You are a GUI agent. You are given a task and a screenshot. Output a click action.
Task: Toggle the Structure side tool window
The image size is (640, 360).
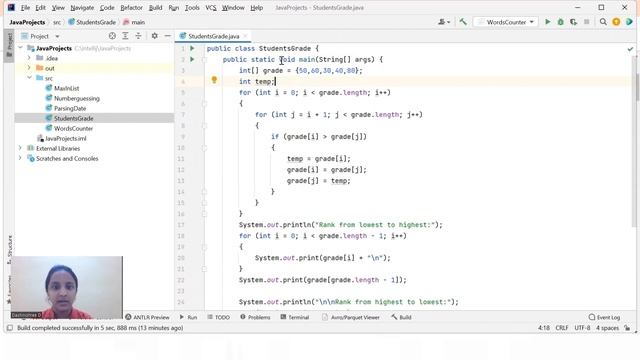pos(9,249)
